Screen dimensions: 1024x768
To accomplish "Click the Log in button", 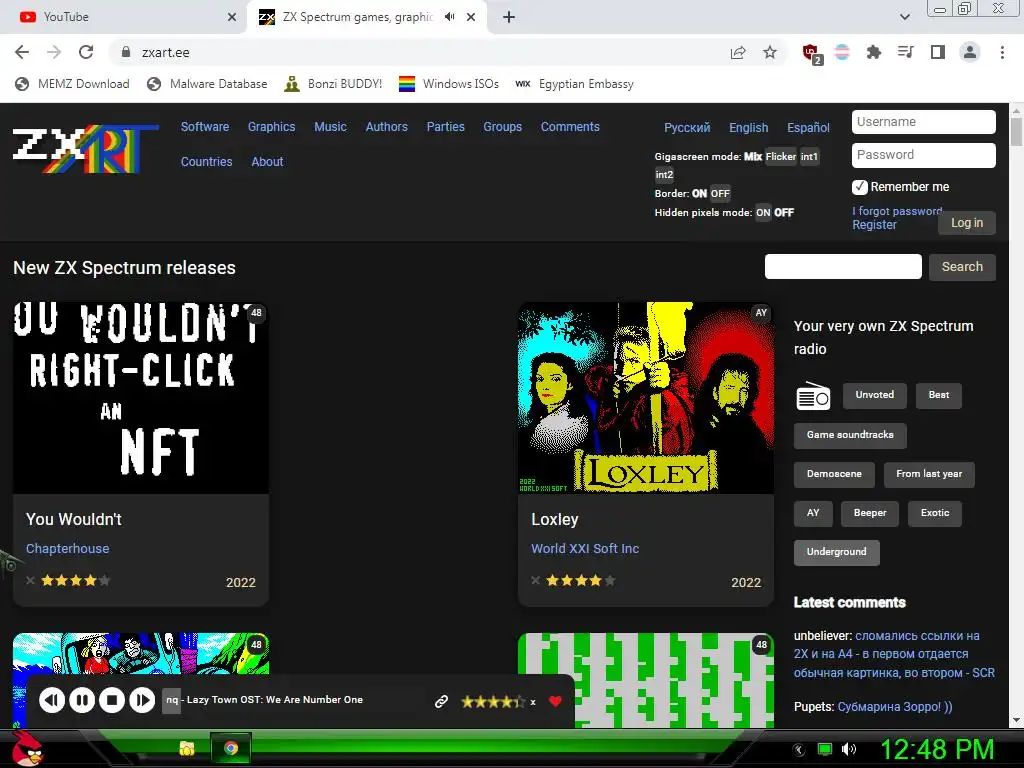I will pos(967,223).
